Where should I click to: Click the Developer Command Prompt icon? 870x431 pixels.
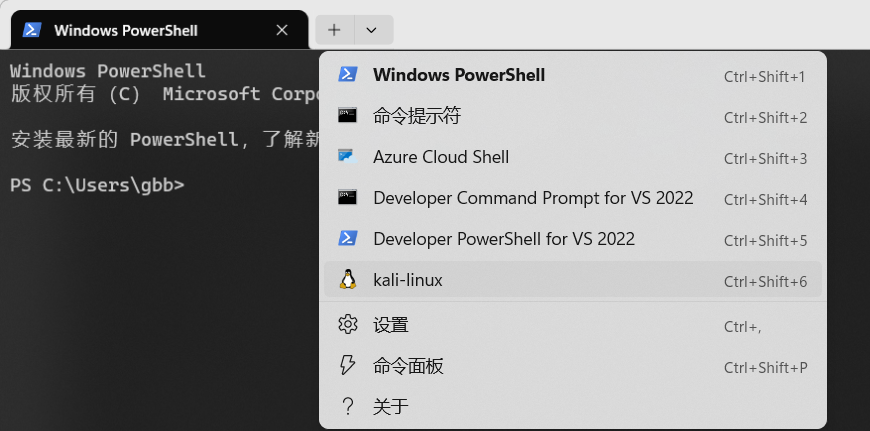[x=348, y=198]
